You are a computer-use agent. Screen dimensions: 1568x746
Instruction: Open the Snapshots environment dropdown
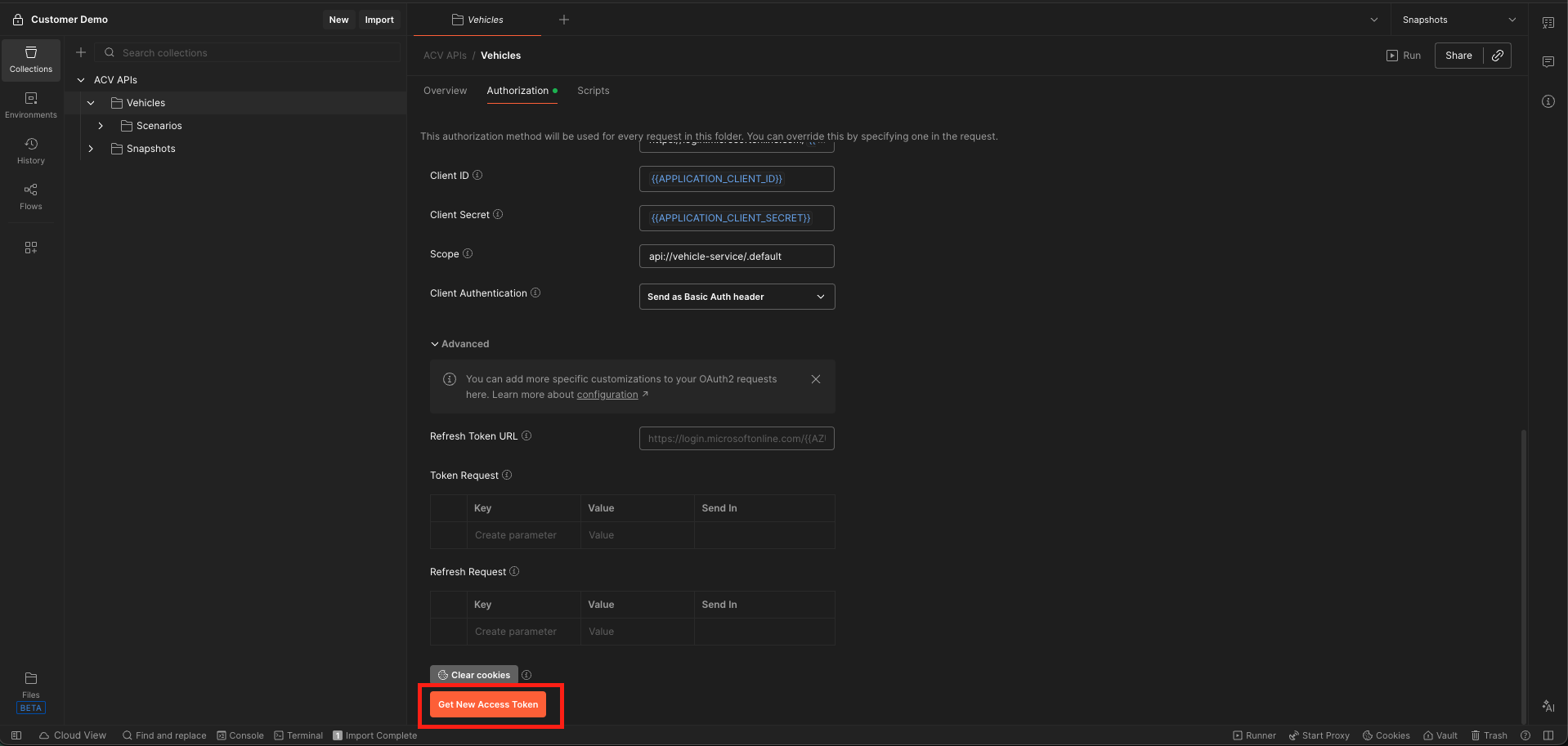(x=1458, y=20)
